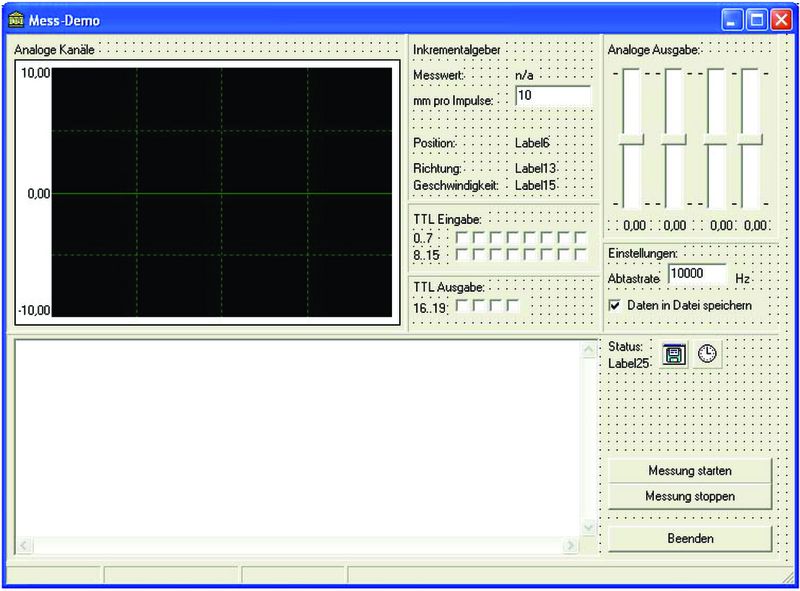Click the 'TTL Ausgabe:' label
Screen dimensions: 800x591
[449, 287]
